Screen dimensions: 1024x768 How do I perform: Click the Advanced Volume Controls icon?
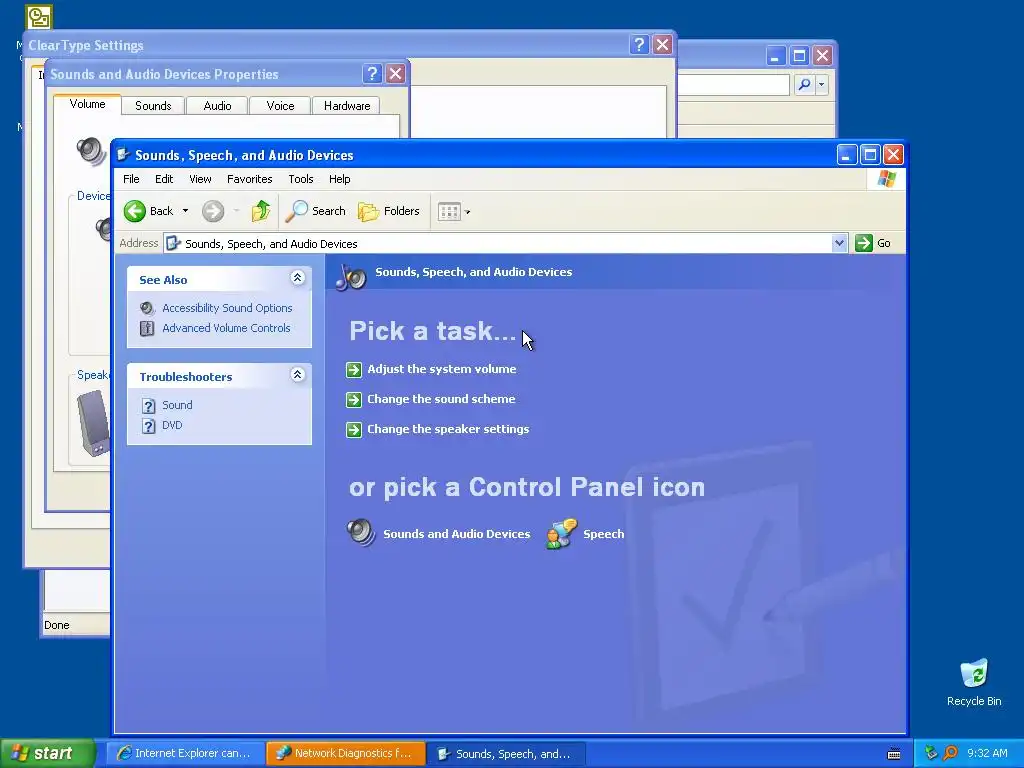click(148, 328)
